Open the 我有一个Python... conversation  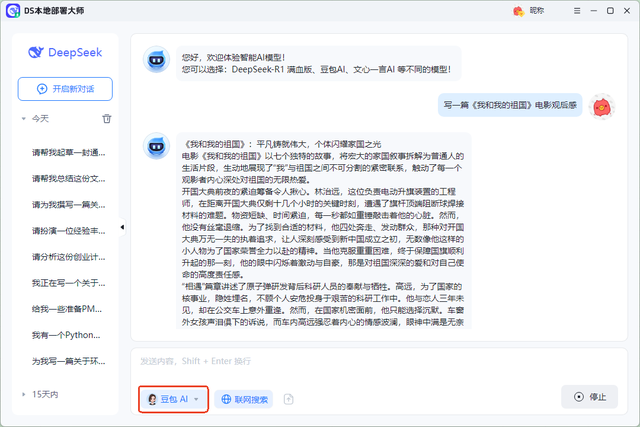[67, 335]
